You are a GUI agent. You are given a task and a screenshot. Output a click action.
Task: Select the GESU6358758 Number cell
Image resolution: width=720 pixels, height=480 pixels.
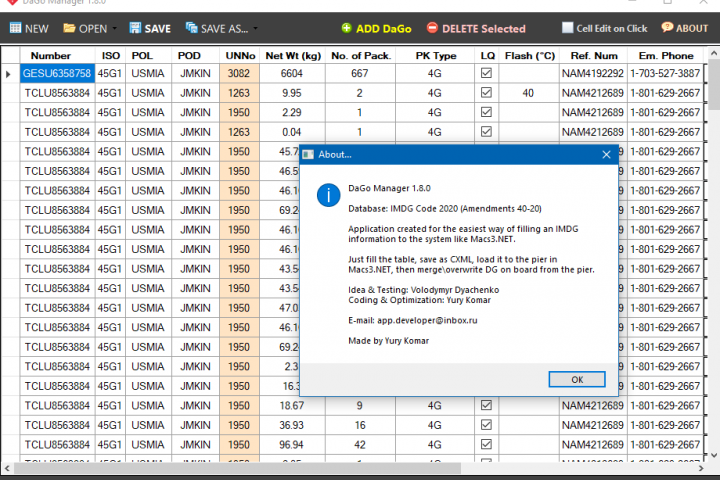pyautogui.click(x=57, y=73)
